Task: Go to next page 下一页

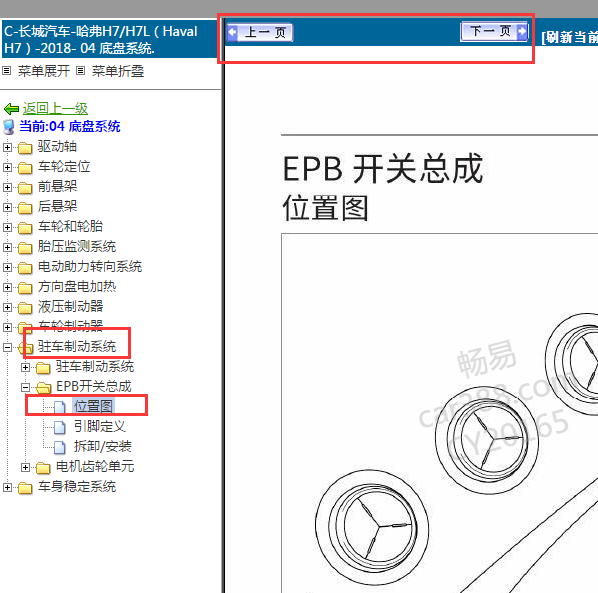Action: [x=495, y=31]
